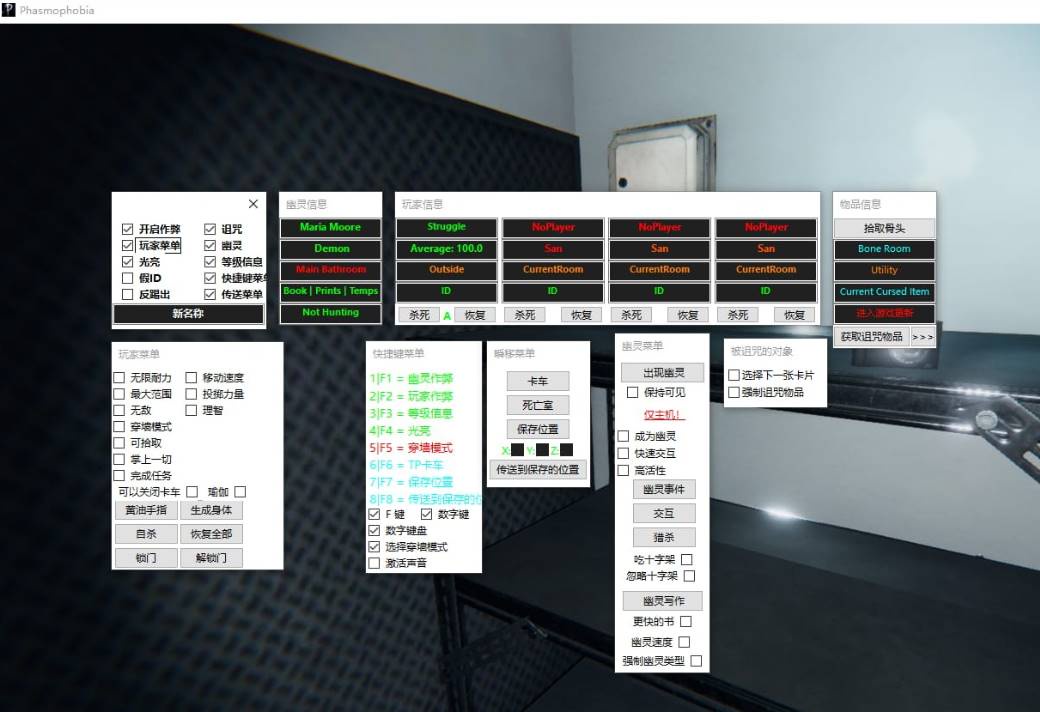This screenshot has height=712, width=1040.
Task: Trigger a hunt with the 猎杀 button
Action: click(663, 536)
